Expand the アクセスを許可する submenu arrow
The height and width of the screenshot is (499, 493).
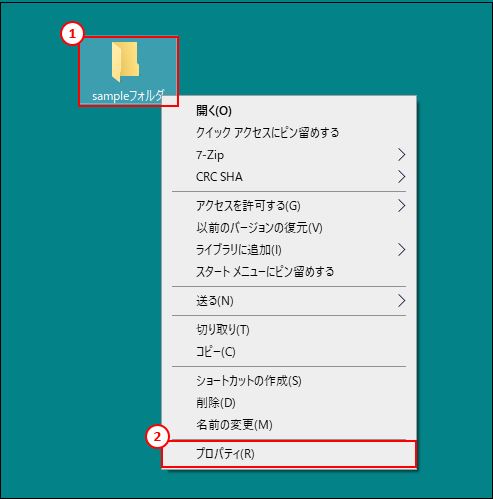402,206
